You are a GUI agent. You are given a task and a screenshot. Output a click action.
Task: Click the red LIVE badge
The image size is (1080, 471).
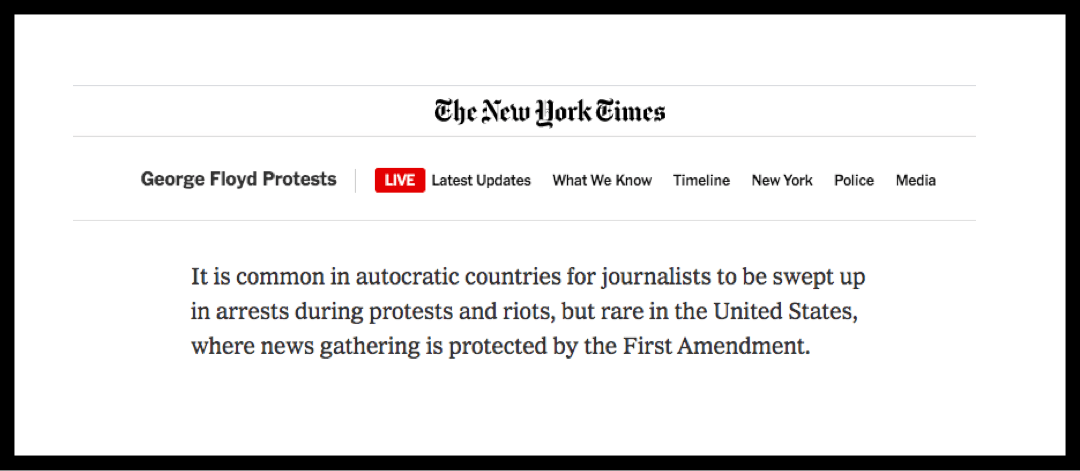point(399,180)
